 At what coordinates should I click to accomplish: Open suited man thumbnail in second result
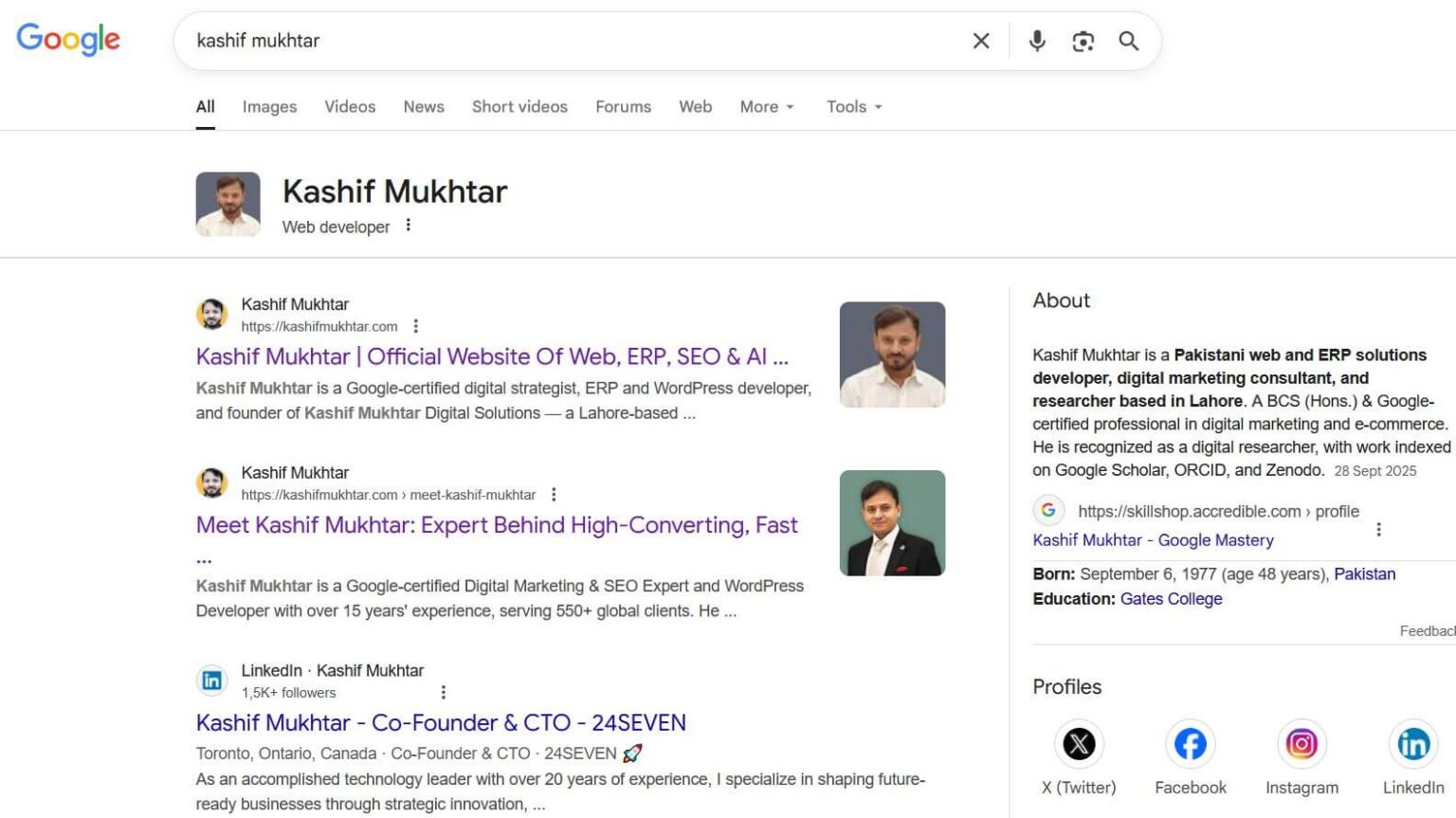[892, 523]
